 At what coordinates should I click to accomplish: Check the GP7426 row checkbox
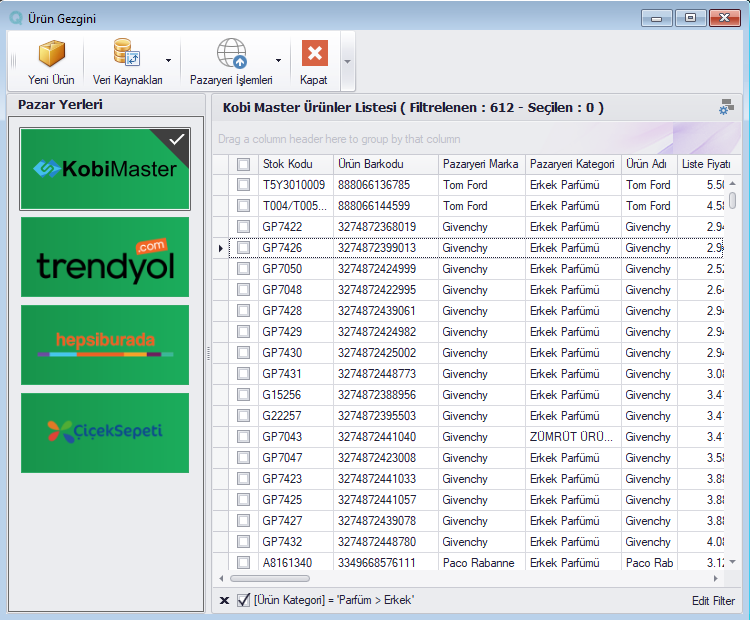coord(243,248)
